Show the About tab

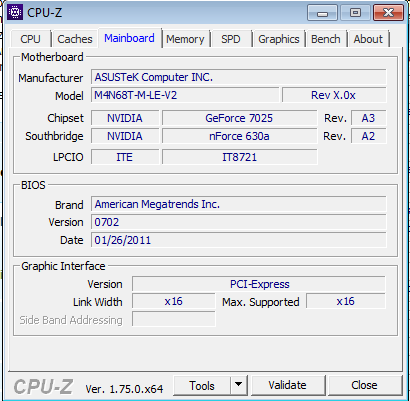pyautogui.click(x=368, y=39)
